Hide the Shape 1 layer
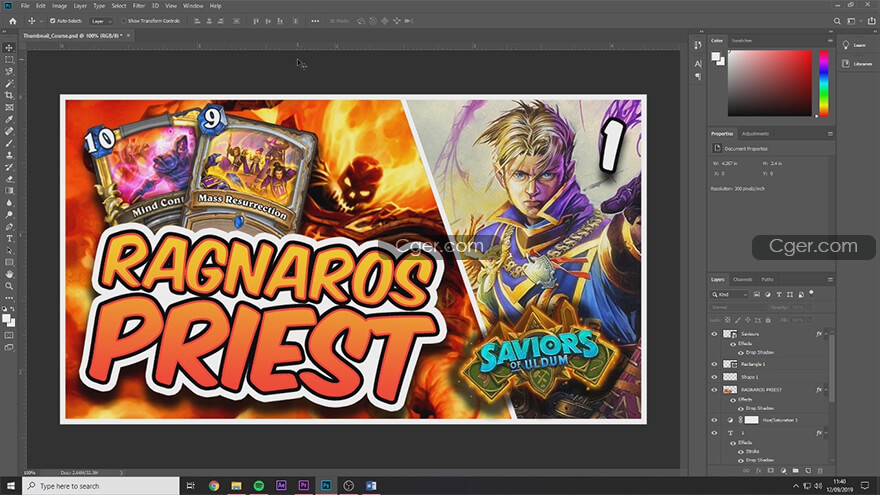Image resolution: width=880 pixels, height=495 pixels. [x=714, y=377]
